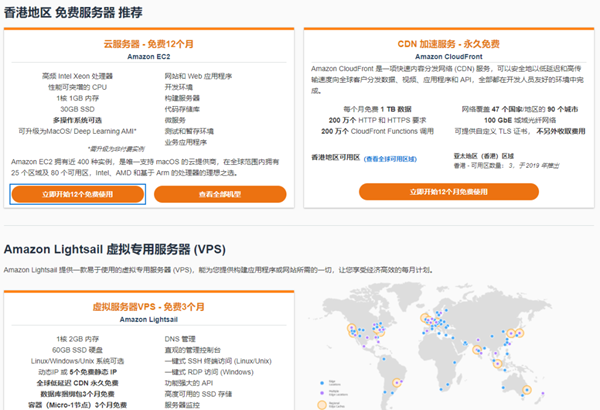Click the Amazon Lightsail card subtitle
This screenshot has height=410, width=600.
148,320
